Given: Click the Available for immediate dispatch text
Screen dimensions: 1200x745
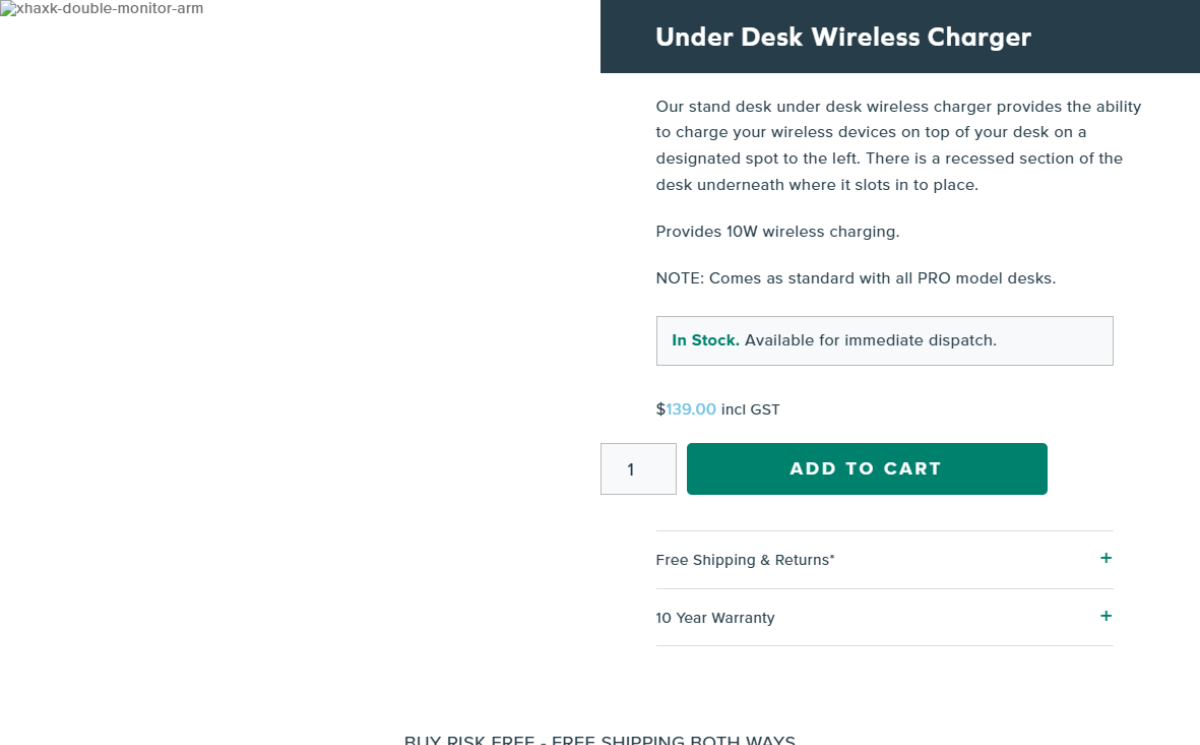Looking at the screenshot, I should click(x=870, y=340).
